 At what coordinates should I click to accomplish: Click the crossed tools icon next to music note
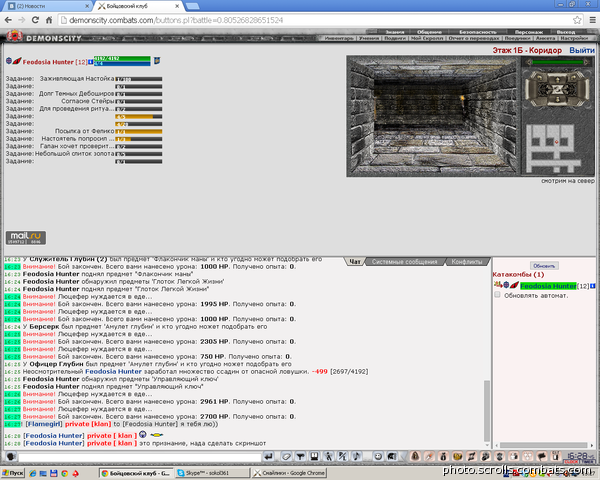coord(342,456)
